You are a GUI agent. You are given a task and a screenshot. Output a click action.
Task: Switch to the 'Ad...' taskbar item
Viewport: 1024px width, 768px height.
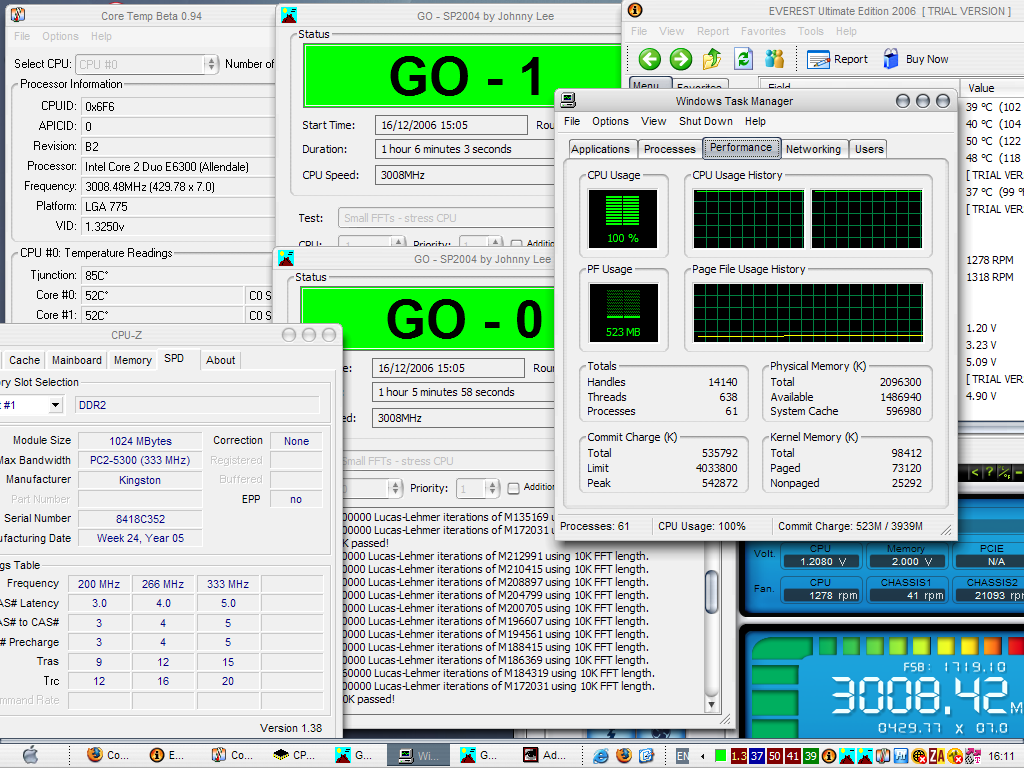(543, 756)
